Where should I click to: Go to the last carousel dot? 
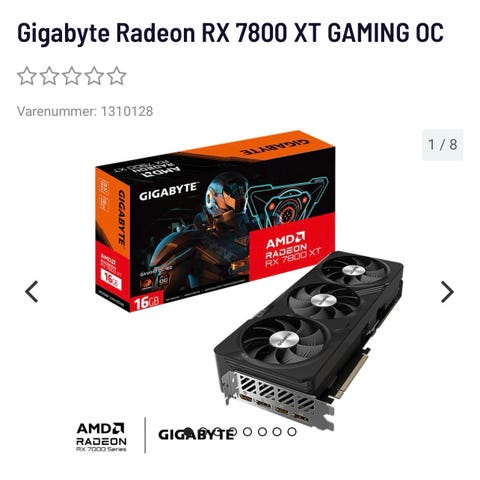292,432
